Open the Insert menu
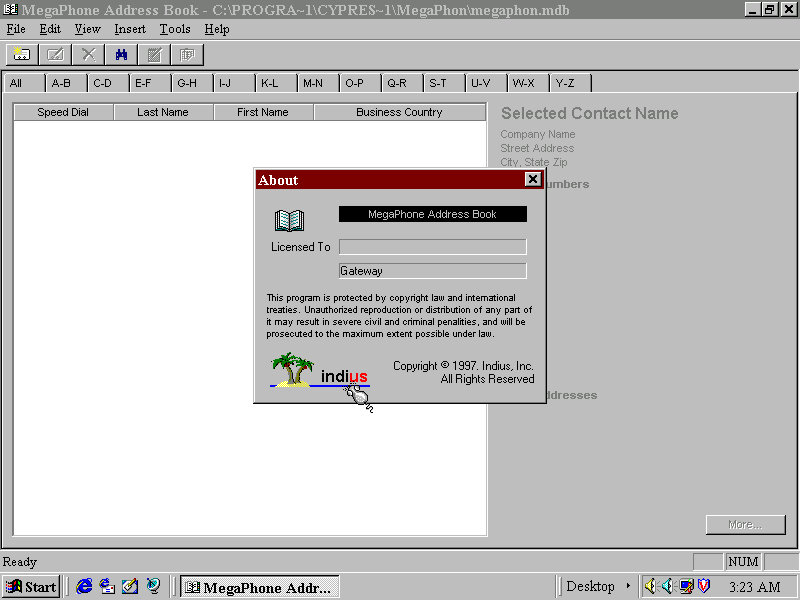This screenshot has height=600, width=800. pos(129,29)
